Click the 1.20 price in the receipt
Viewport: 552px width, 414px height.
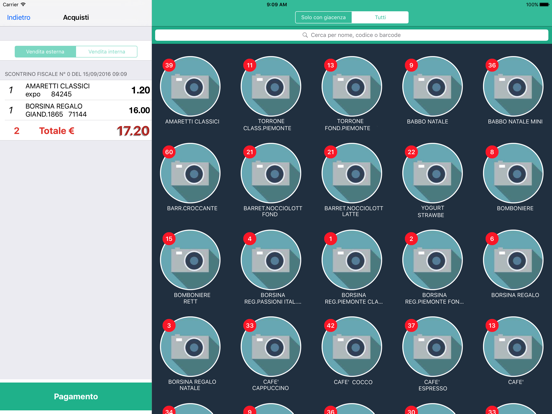[x=140, y=90]
